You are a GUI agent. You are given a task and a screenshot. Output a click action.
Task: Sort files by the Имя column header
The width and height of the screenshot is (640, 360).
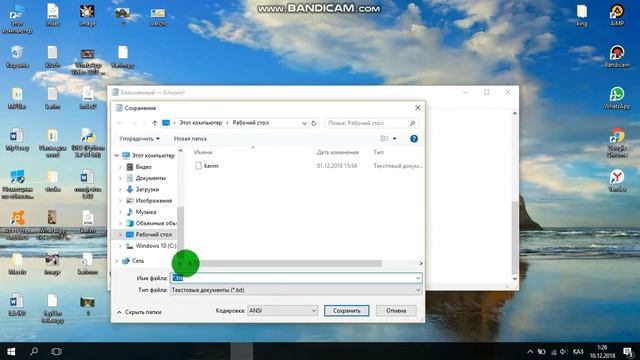[203, 152]
